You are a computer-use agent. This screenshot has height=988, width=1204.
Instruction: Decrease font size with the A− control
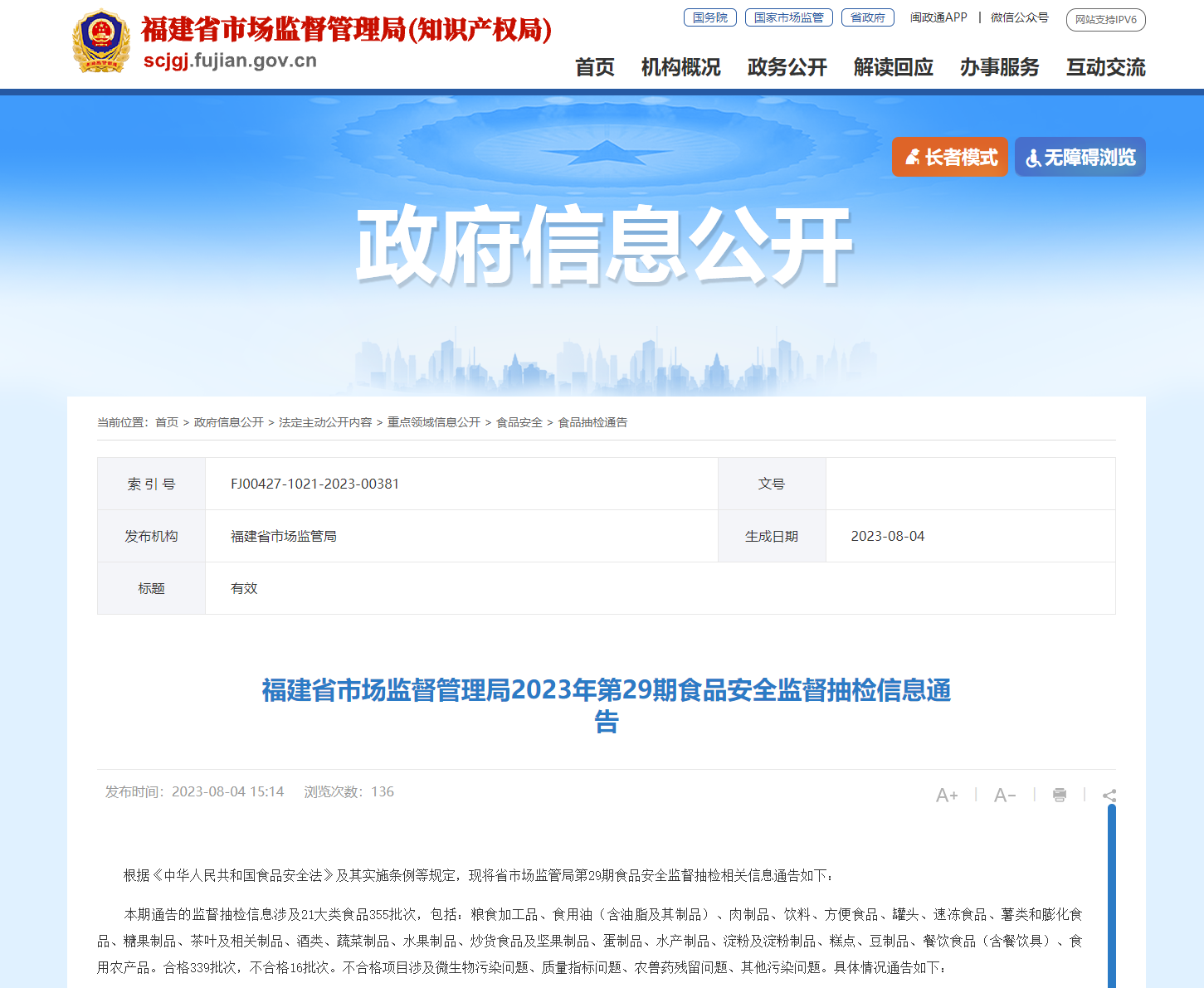(x=1004, y=795)
